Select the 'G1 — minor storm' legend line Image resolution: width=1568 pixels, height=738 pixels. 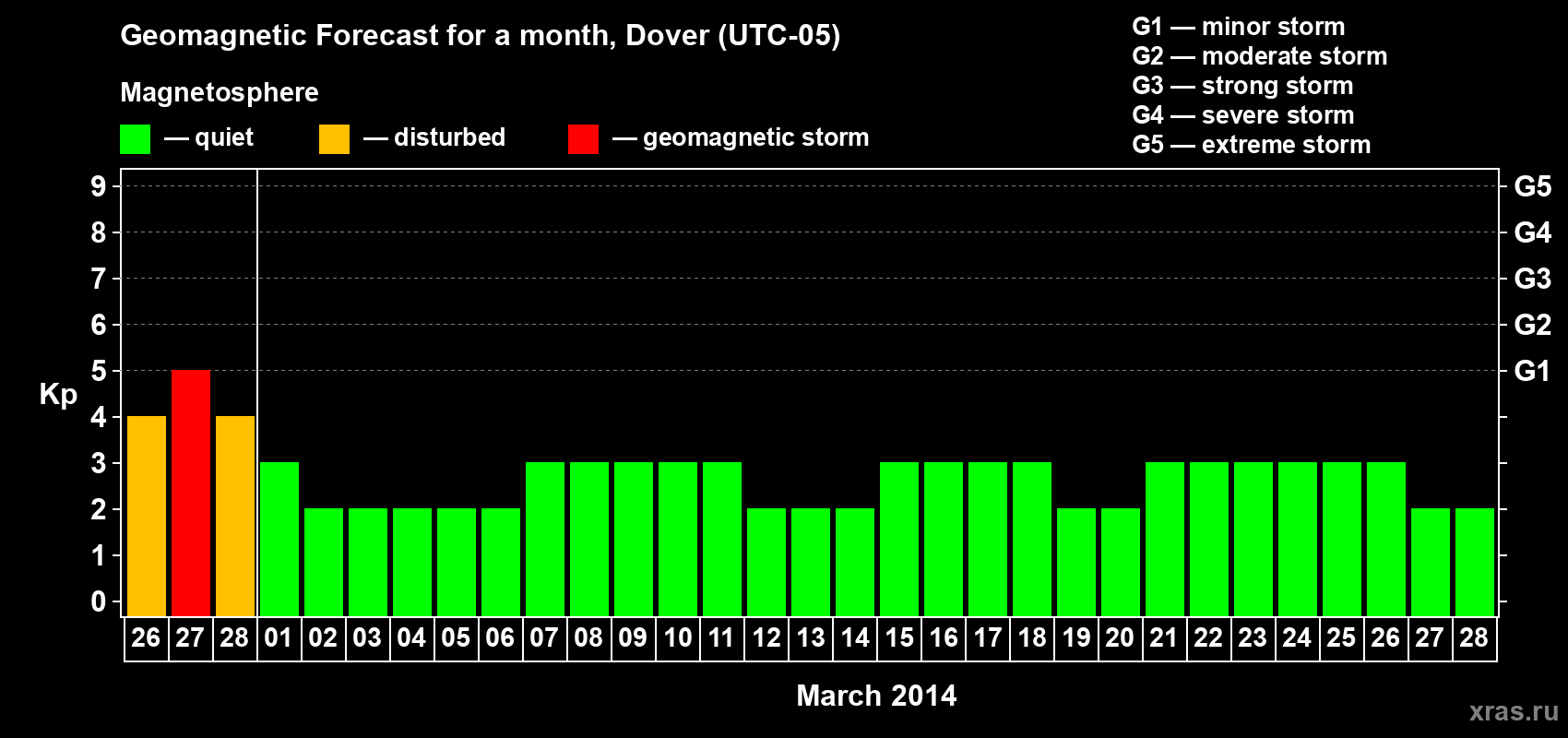pos(1238,27)
